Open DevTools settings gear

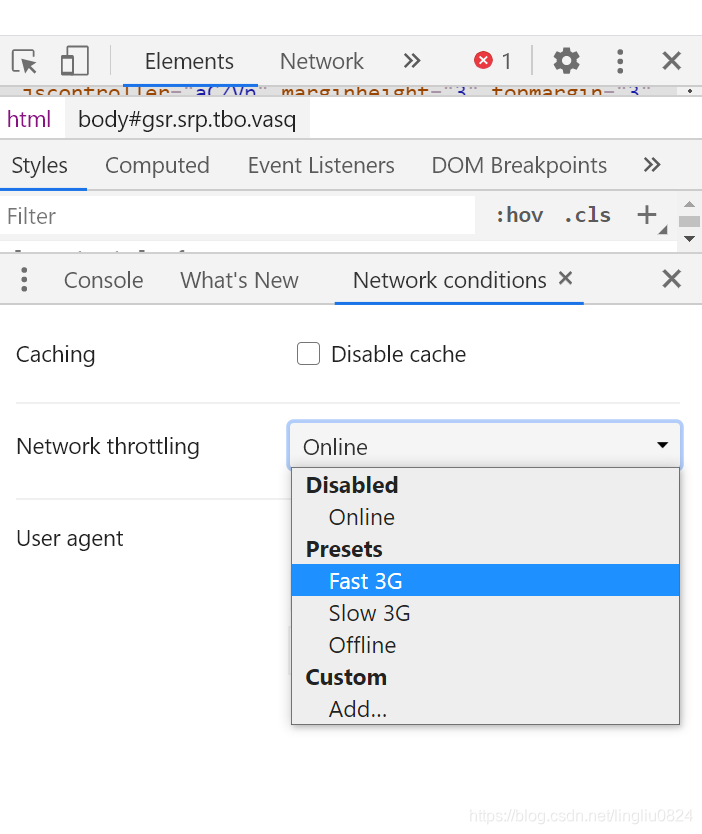pyautogui.click(x=566, y=61)
